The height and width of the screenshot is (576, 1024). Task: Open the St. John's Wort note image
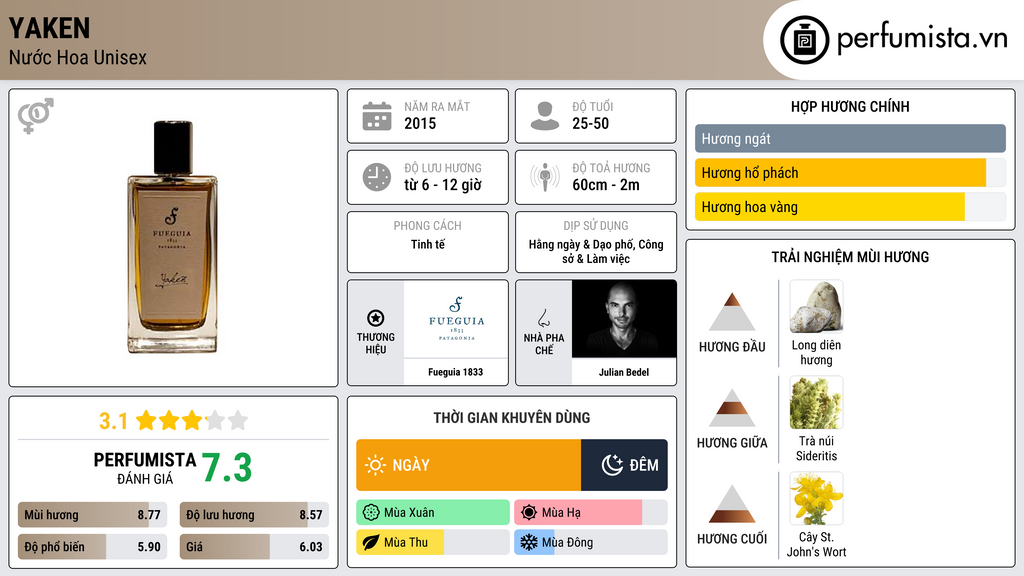[816, 499]
